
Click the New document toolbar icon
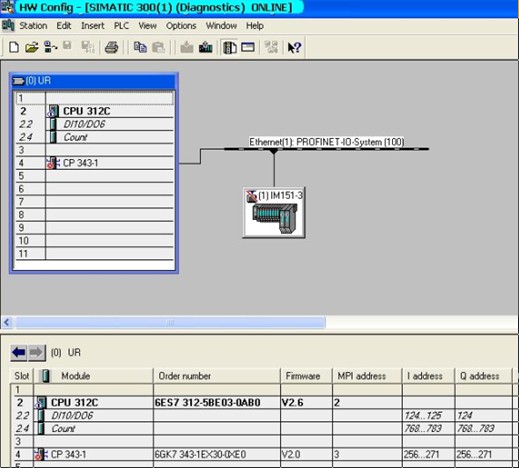[x=13, y=47]
